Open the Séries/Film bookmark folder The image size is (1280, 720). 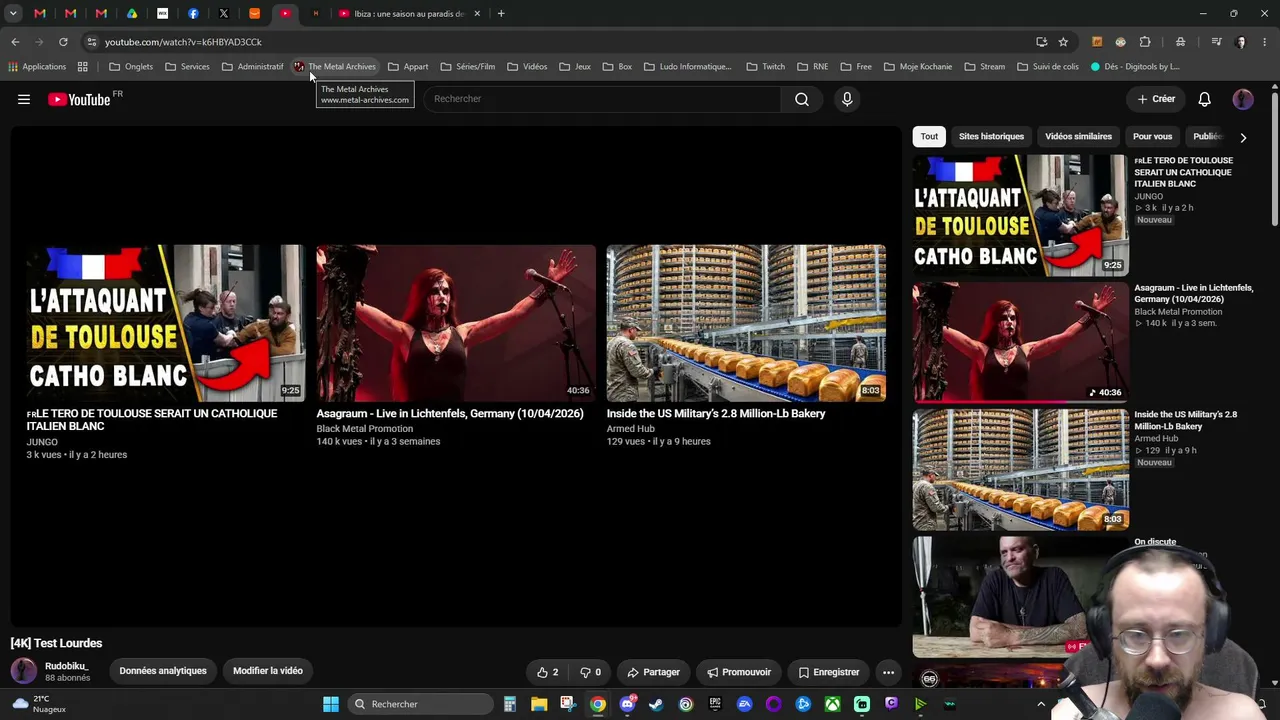coord(468,67)
